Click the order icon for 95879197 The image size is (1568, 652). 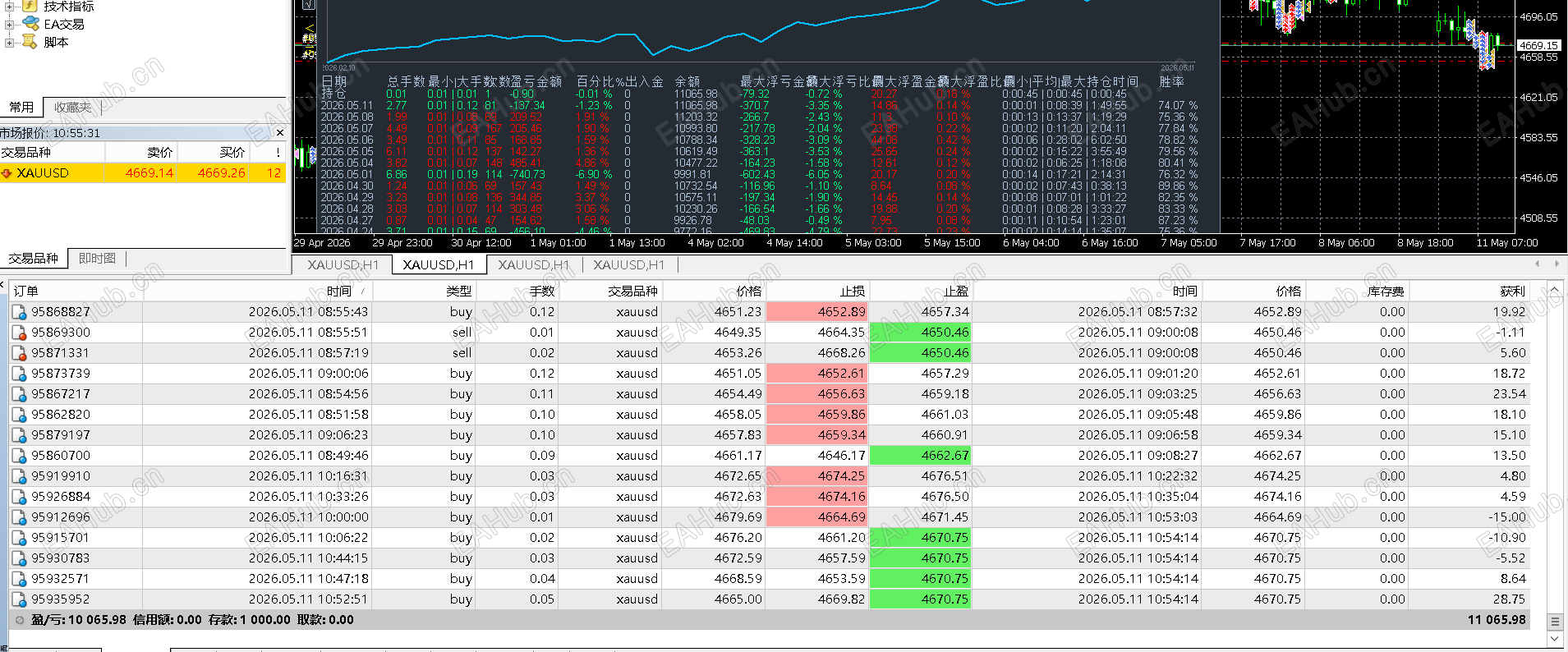(x=19, y=435)
